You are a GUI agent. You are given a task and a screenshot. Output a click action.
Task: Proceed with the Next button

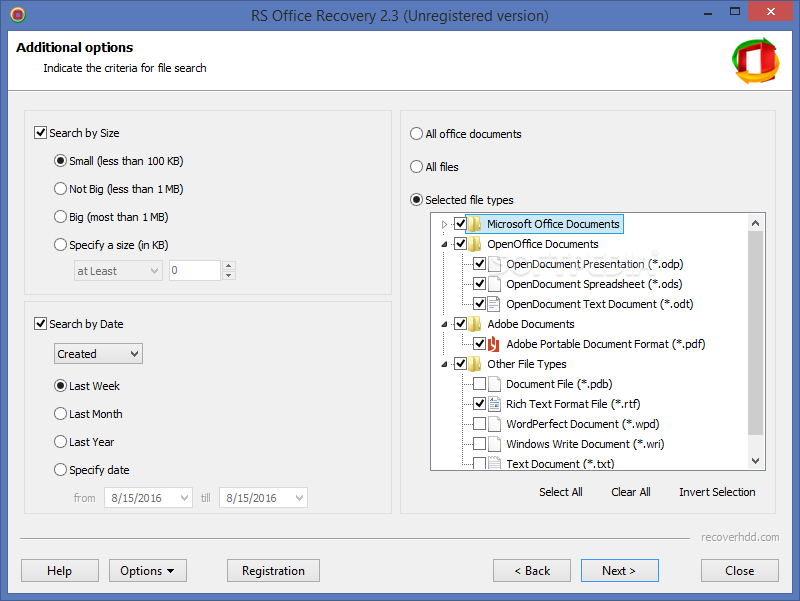pyautogui.click(x=619, y=570)
